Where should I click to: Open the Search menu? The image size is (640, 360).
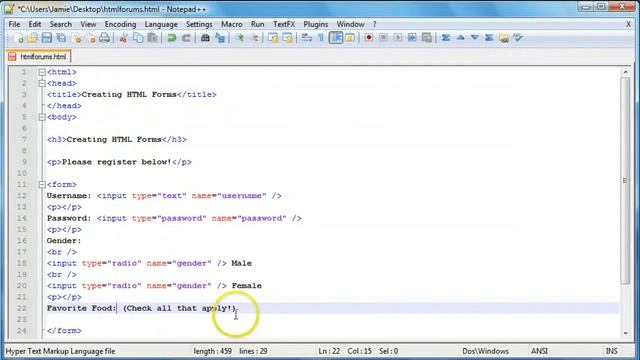tap(61, 24)
